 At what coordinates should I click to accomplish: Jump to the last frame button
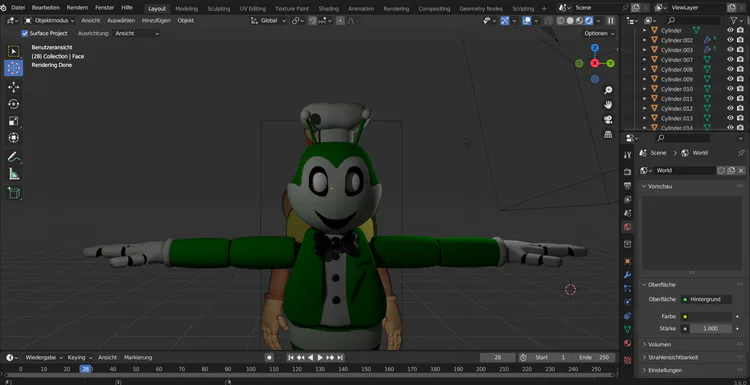coord(340,357)
